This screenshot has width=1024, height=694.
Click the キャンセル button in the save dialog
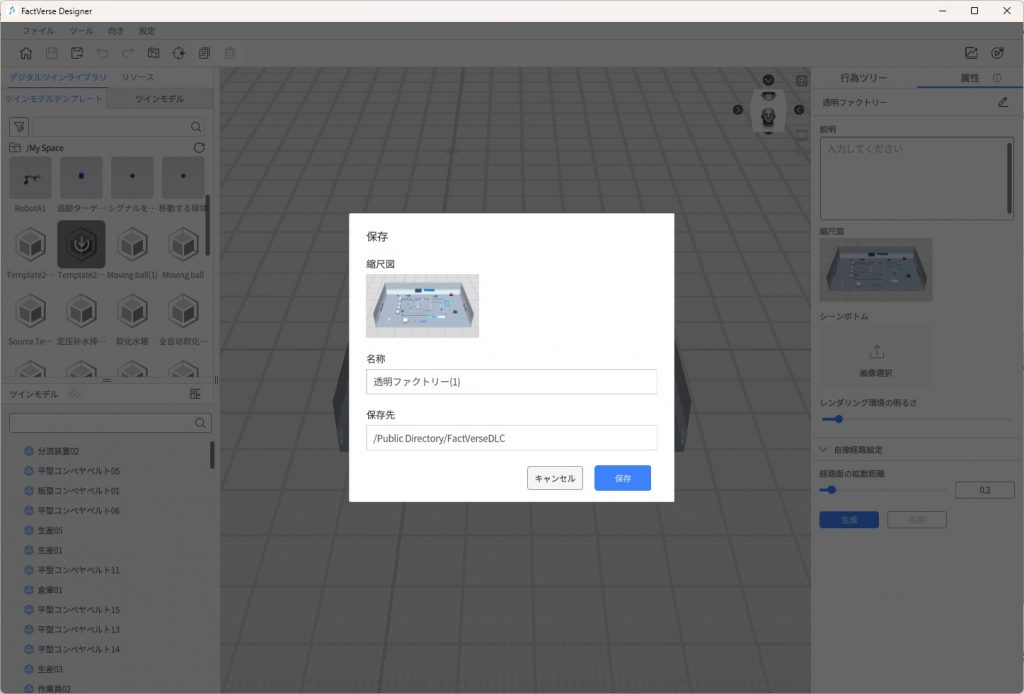pos(555,478)
